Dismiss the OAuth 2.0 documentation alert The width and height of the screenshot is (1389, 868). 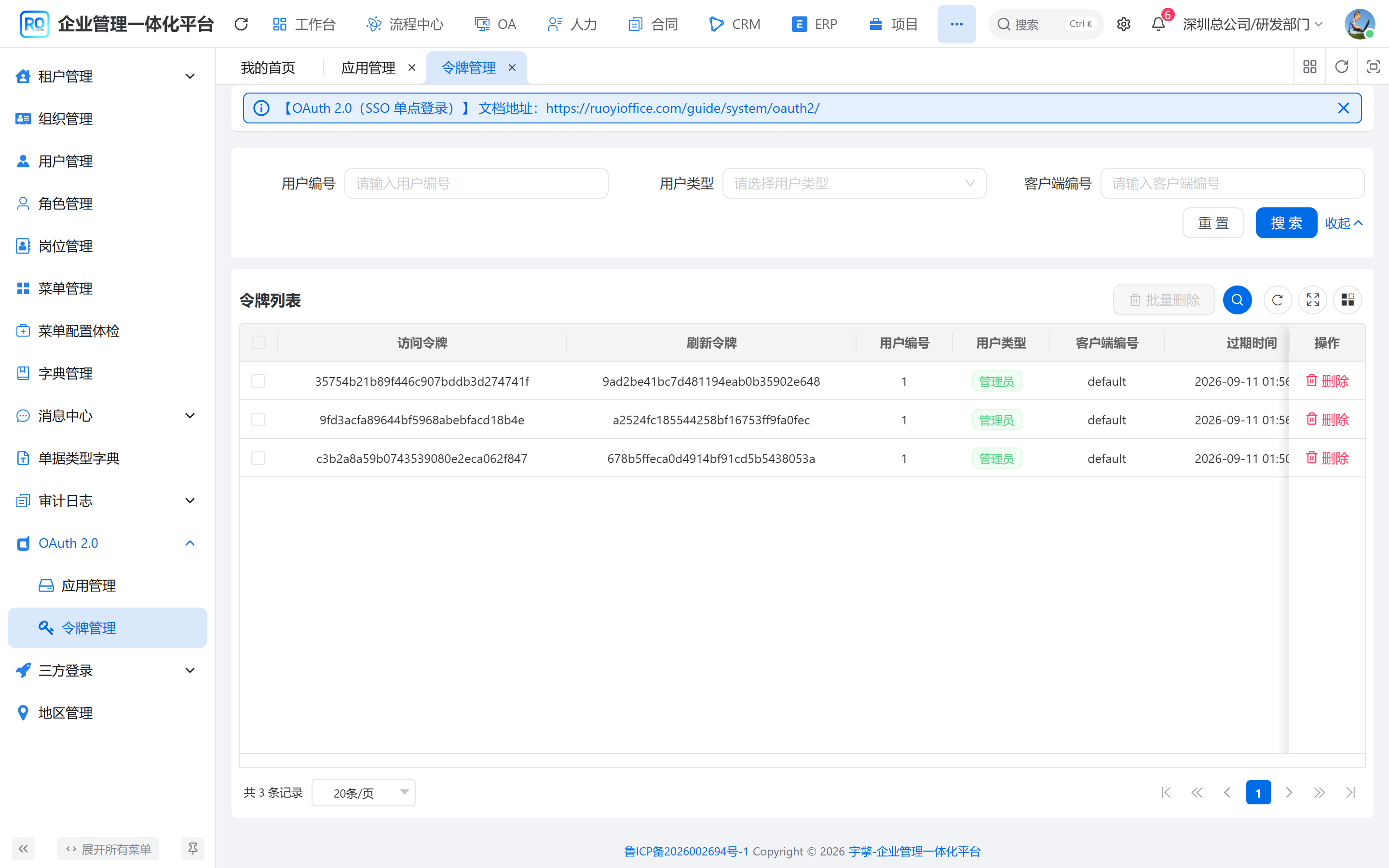coord(1343,108)
